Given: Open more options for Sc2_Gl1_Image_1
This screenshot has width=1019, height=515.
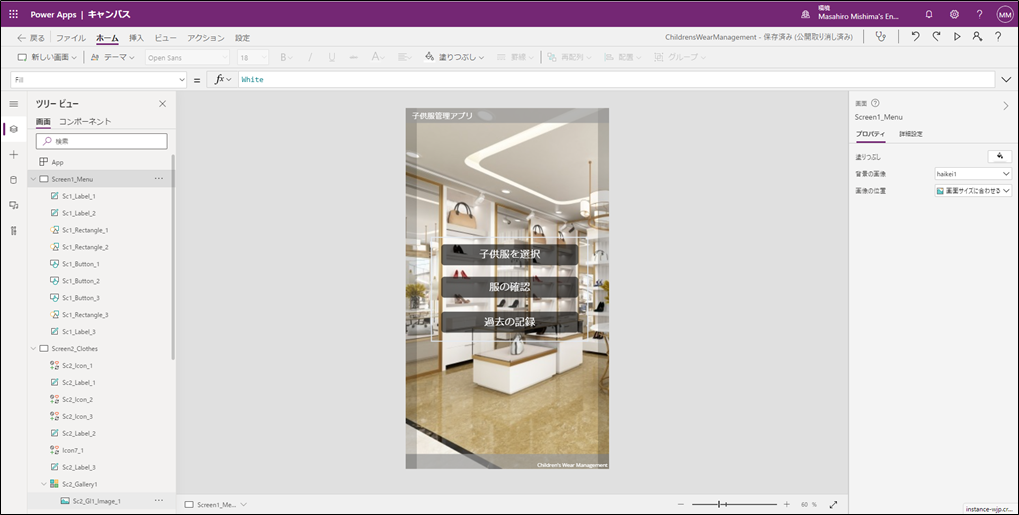Looking at the screenshot, I should point(159,501).
